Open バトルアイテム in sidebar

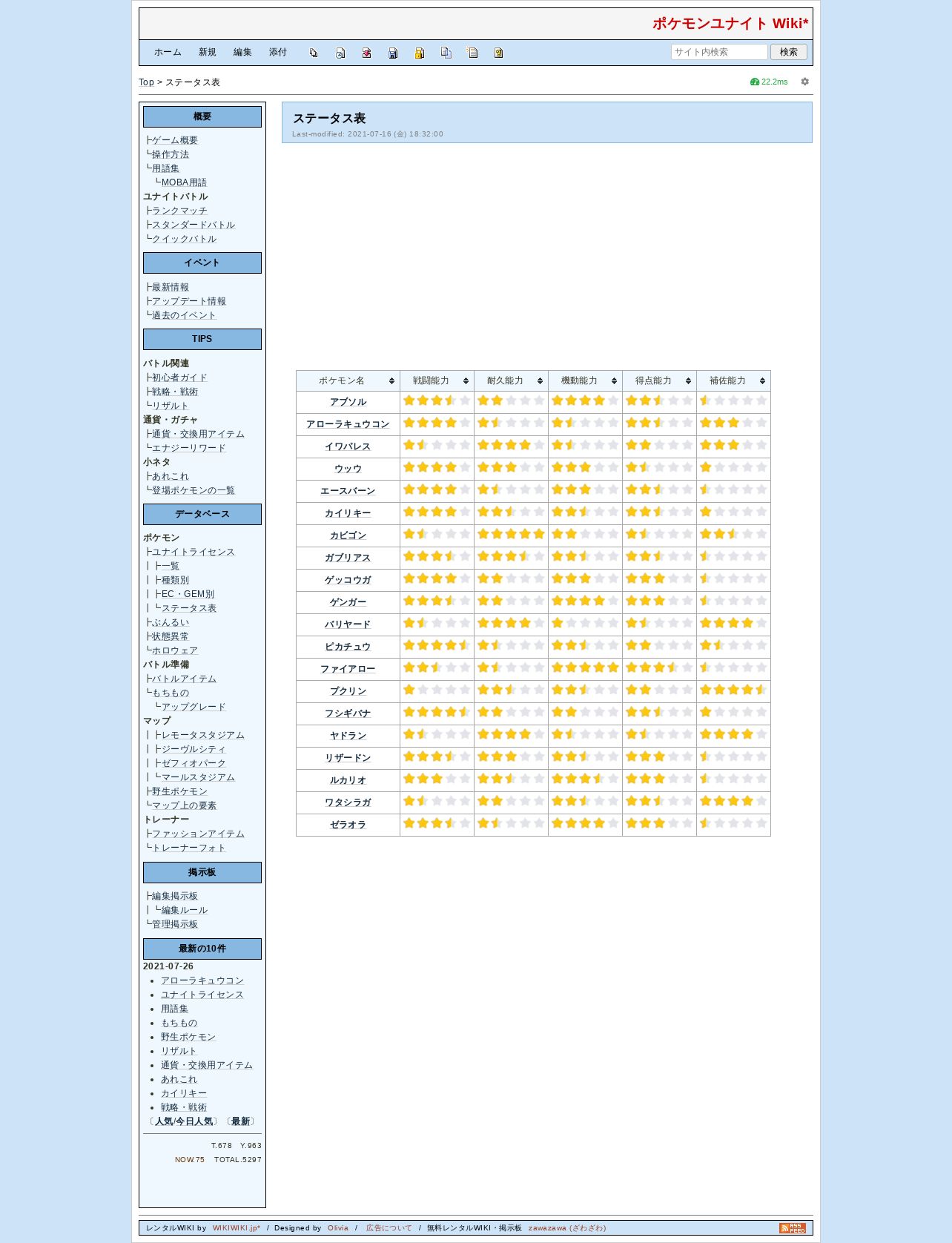pyautogui.click(x=185, y=679)
